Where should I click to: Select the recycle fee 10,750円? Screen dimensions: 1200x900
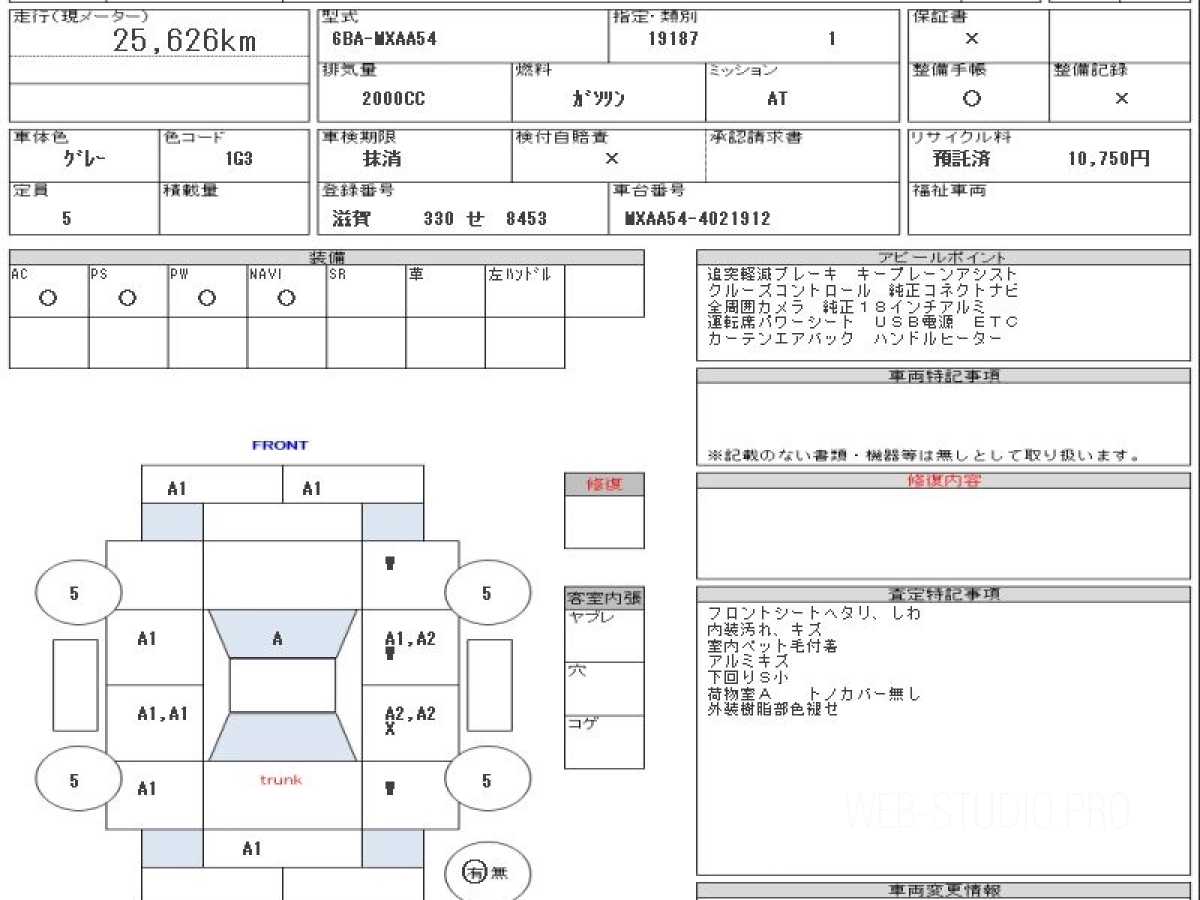[1109, 158]
